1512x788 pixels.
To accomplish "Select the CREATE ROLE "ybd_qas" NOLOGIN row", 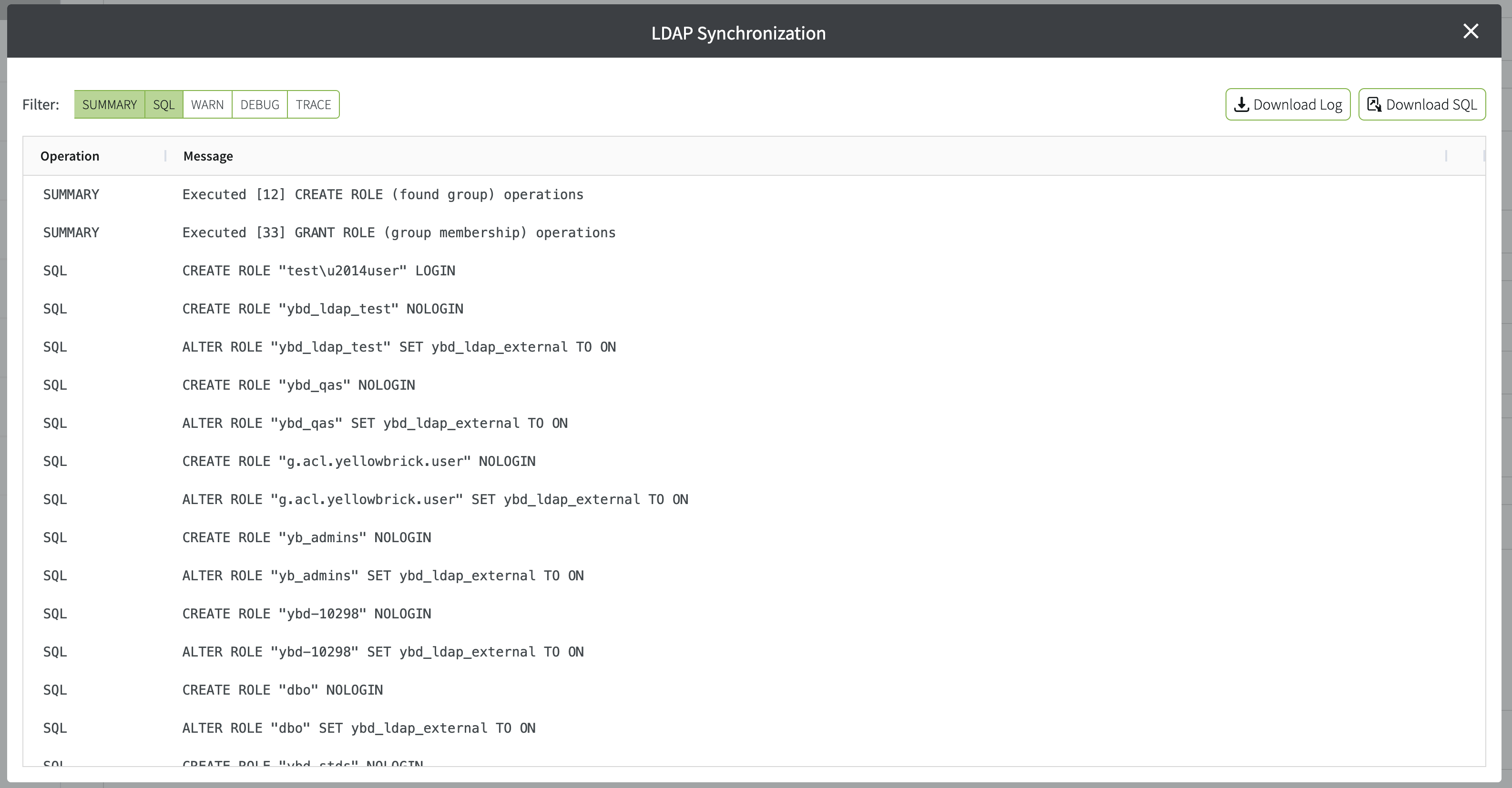I will pos(298,385).
